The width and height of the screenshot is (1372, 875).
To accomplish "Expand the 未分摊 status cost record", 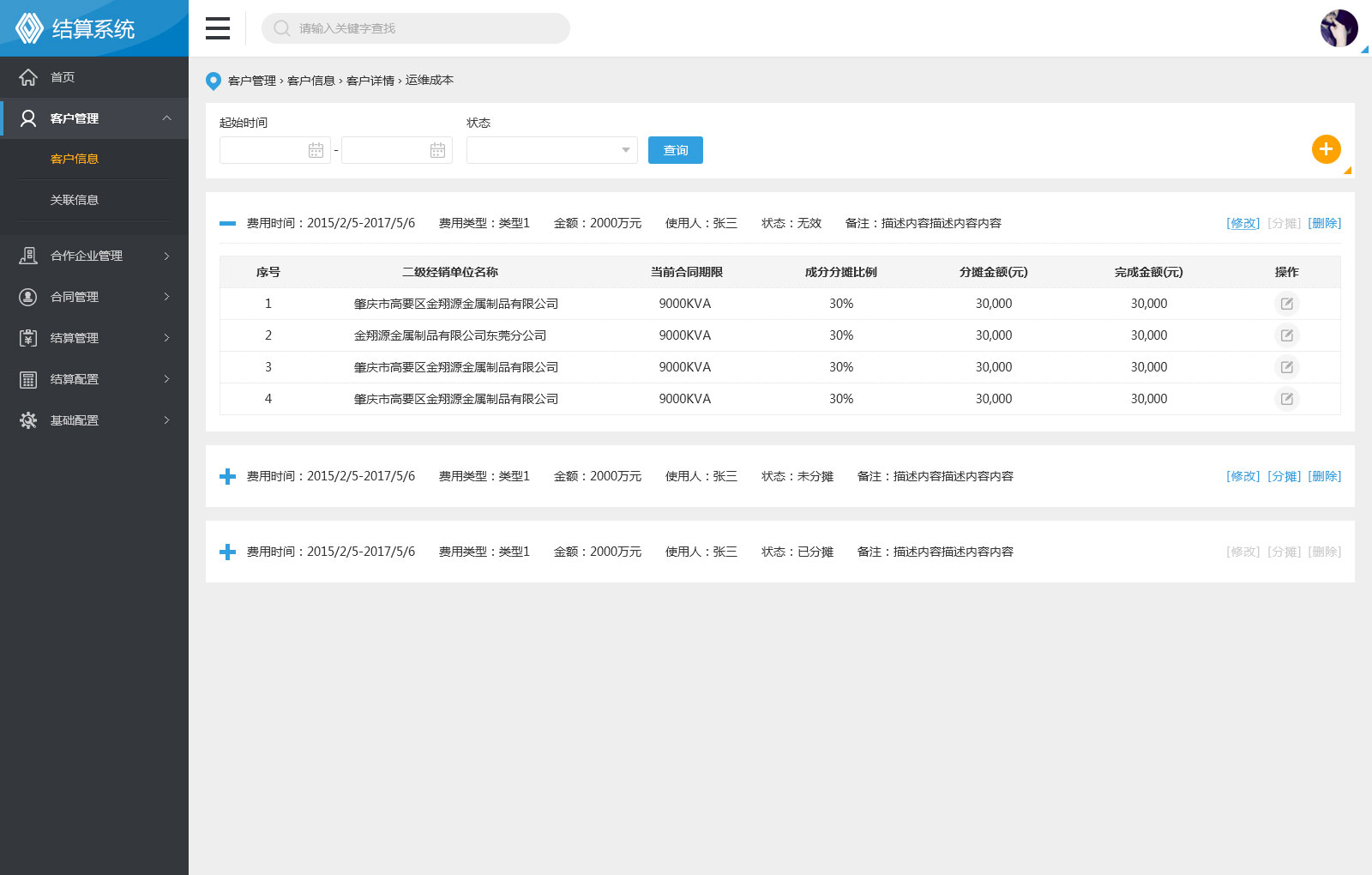I will pyautogui.click(x=227, y=476).
